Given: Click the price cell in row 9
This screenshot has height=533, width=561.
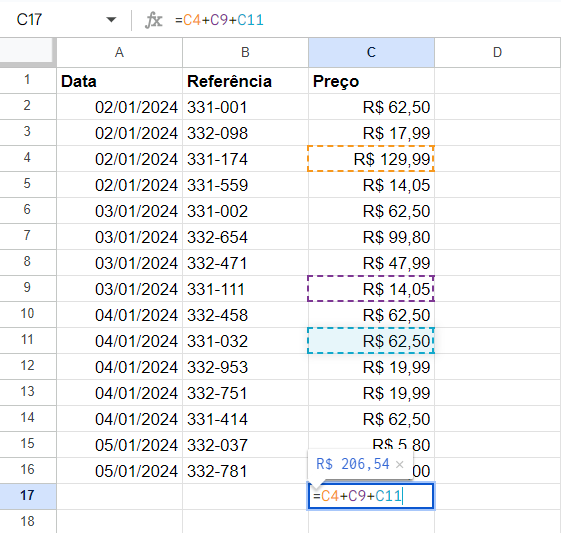Looking at the screenshot, I should pos(371,289).
